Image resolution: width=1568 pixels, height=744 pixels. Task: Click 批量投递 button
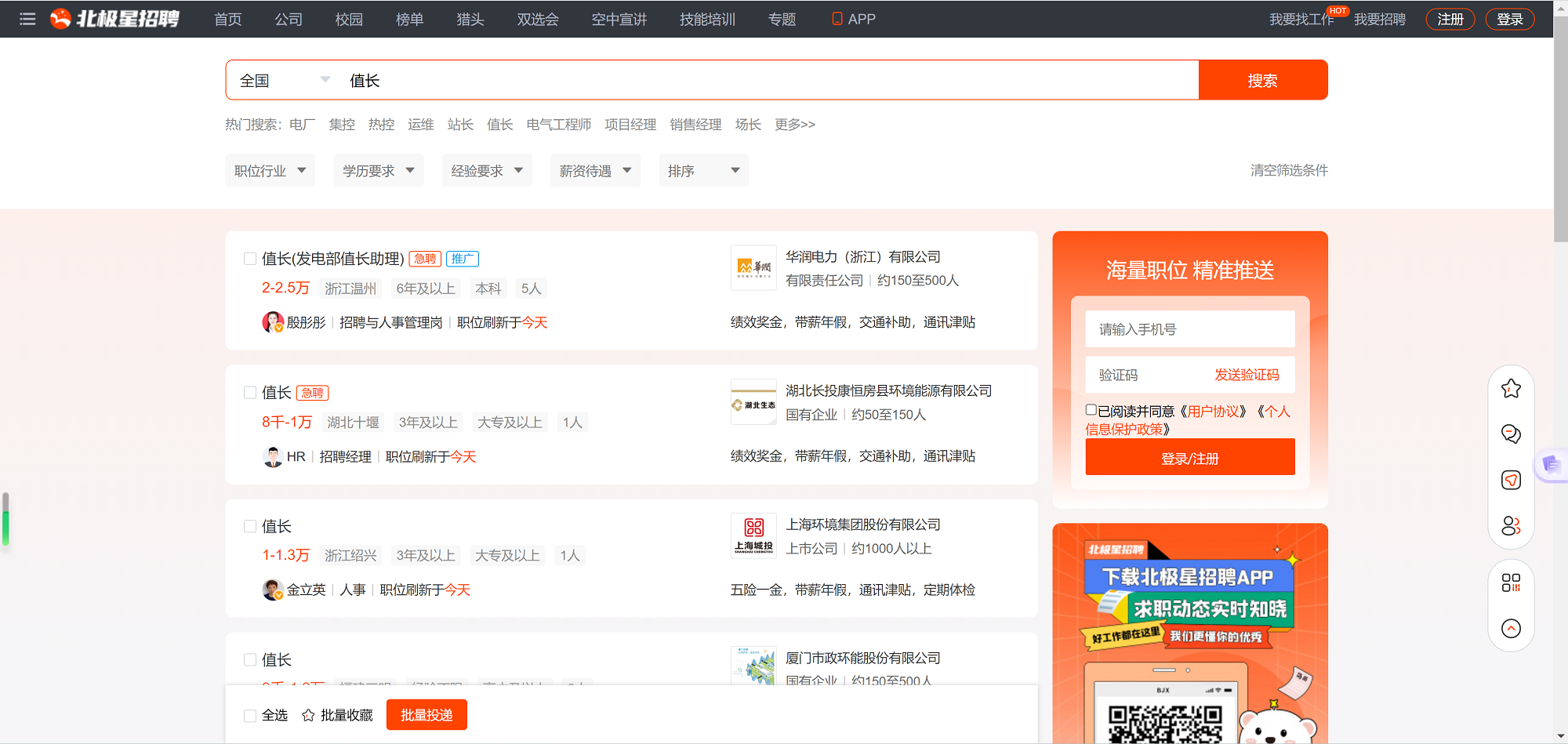(426, 715)
